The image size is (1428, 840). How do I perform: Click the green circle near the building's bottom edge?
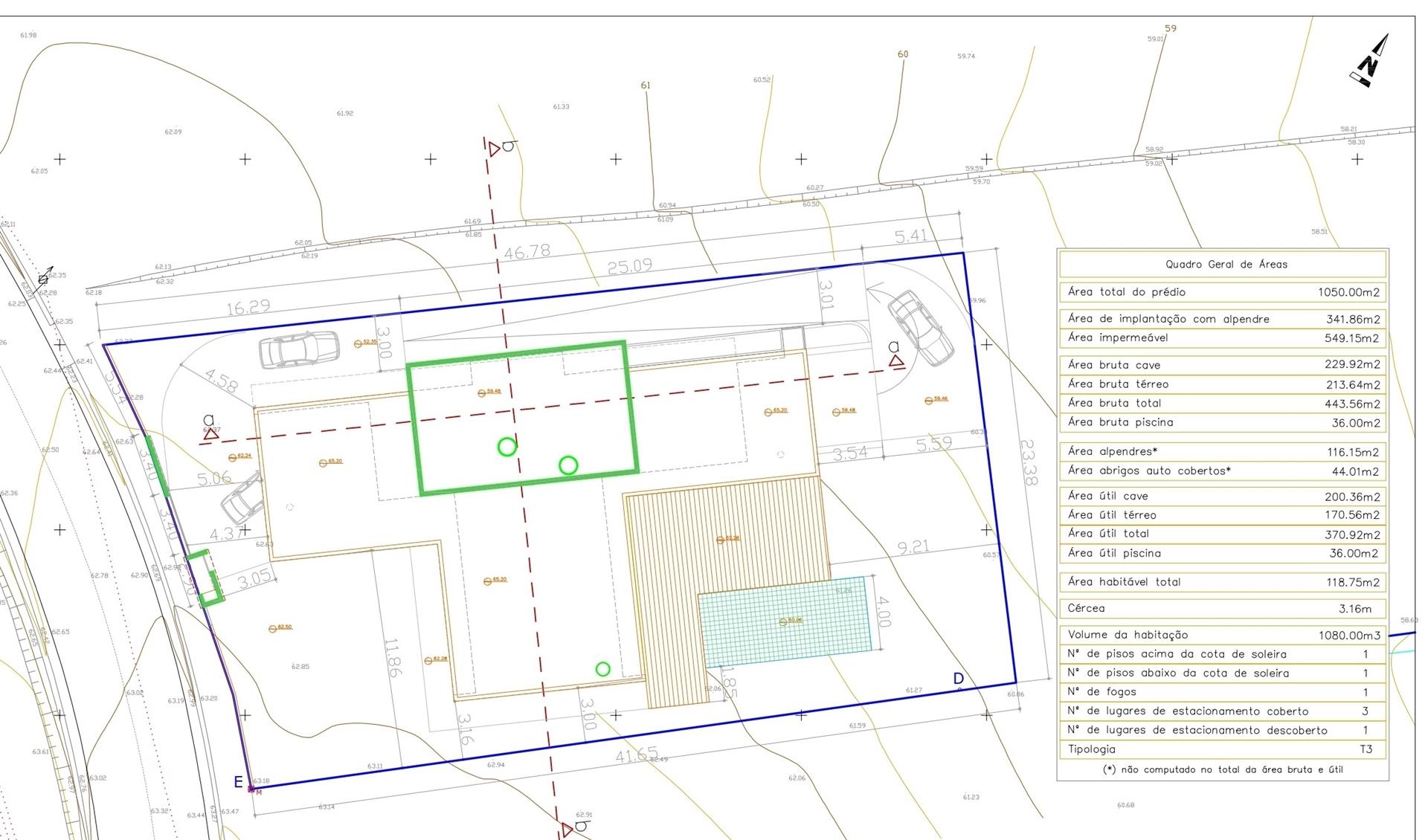click(602, 669)
